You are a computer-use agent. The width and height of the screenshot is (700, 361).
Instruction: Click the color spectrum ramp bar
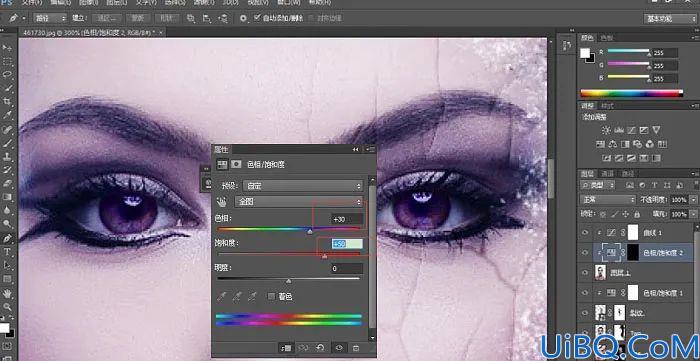(x=631, y=93)
